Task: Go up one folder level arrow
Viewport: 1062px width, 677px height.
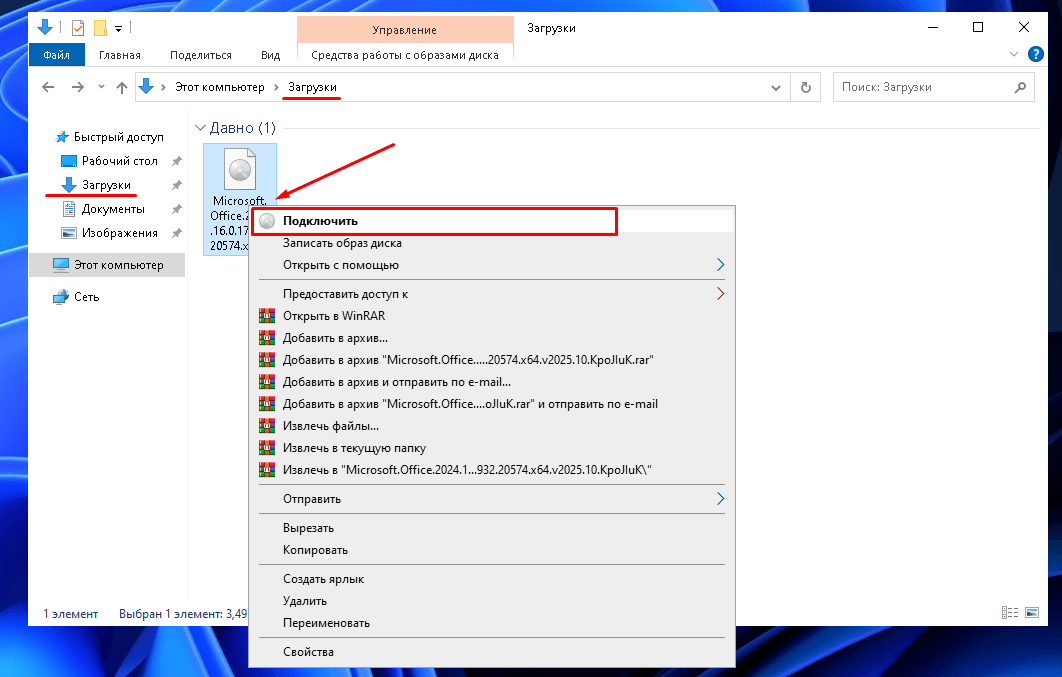Action: coord(122,87)
